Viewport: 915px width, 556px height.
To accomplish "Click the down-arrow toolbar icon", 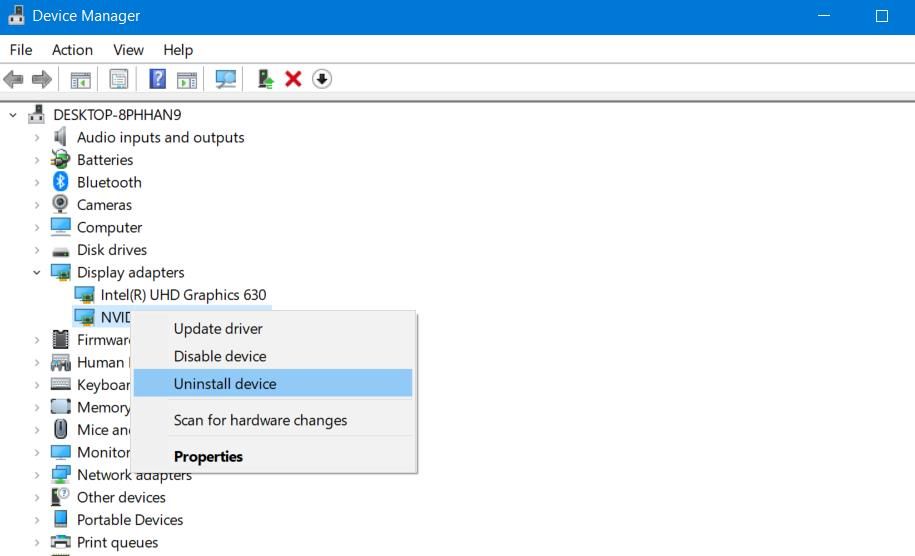I will [x=321, y=79].
